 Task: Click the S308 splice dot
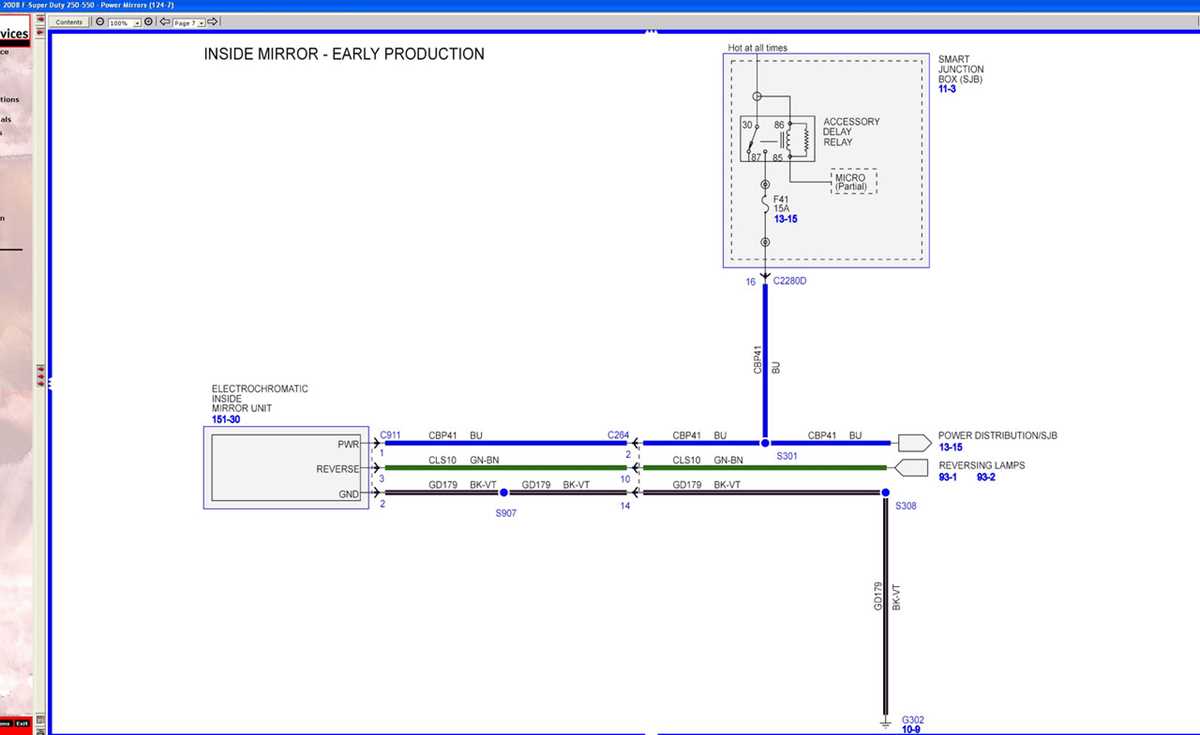885,492
